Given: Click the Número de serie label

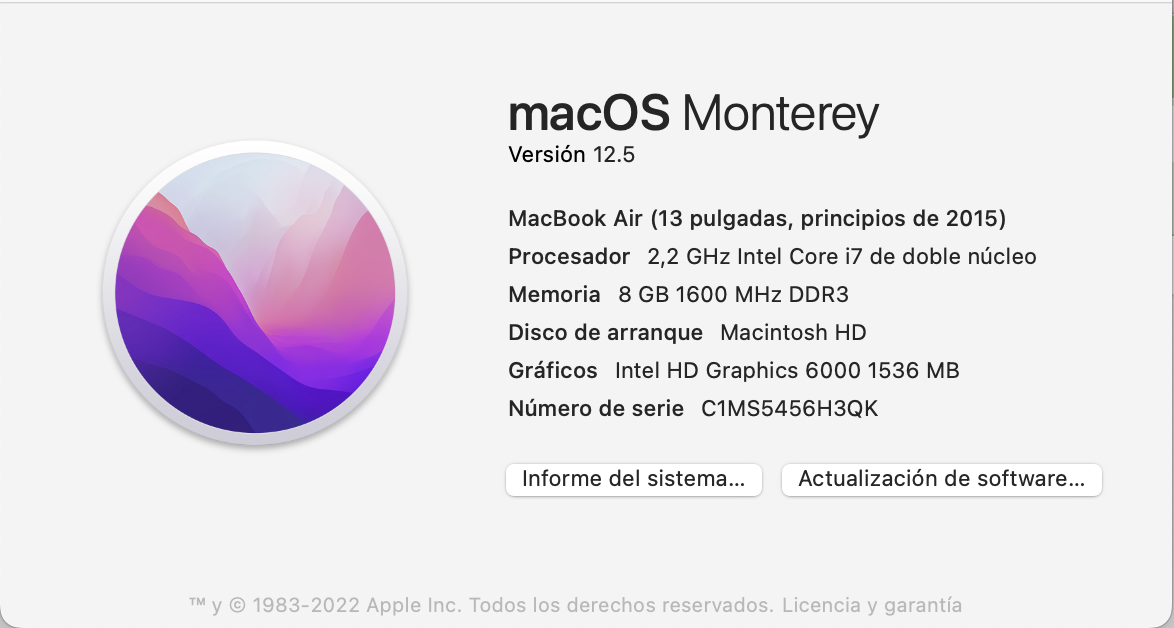Looking at the screenshot, I should coord(596,409).
